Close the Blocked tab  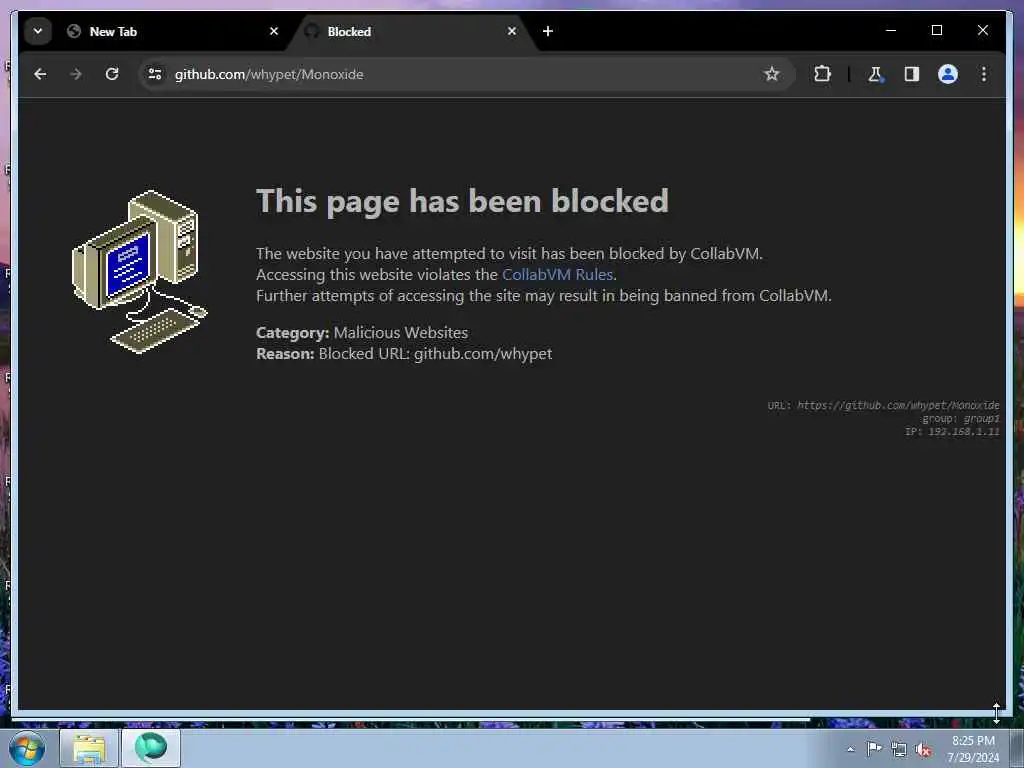(512, 31)
